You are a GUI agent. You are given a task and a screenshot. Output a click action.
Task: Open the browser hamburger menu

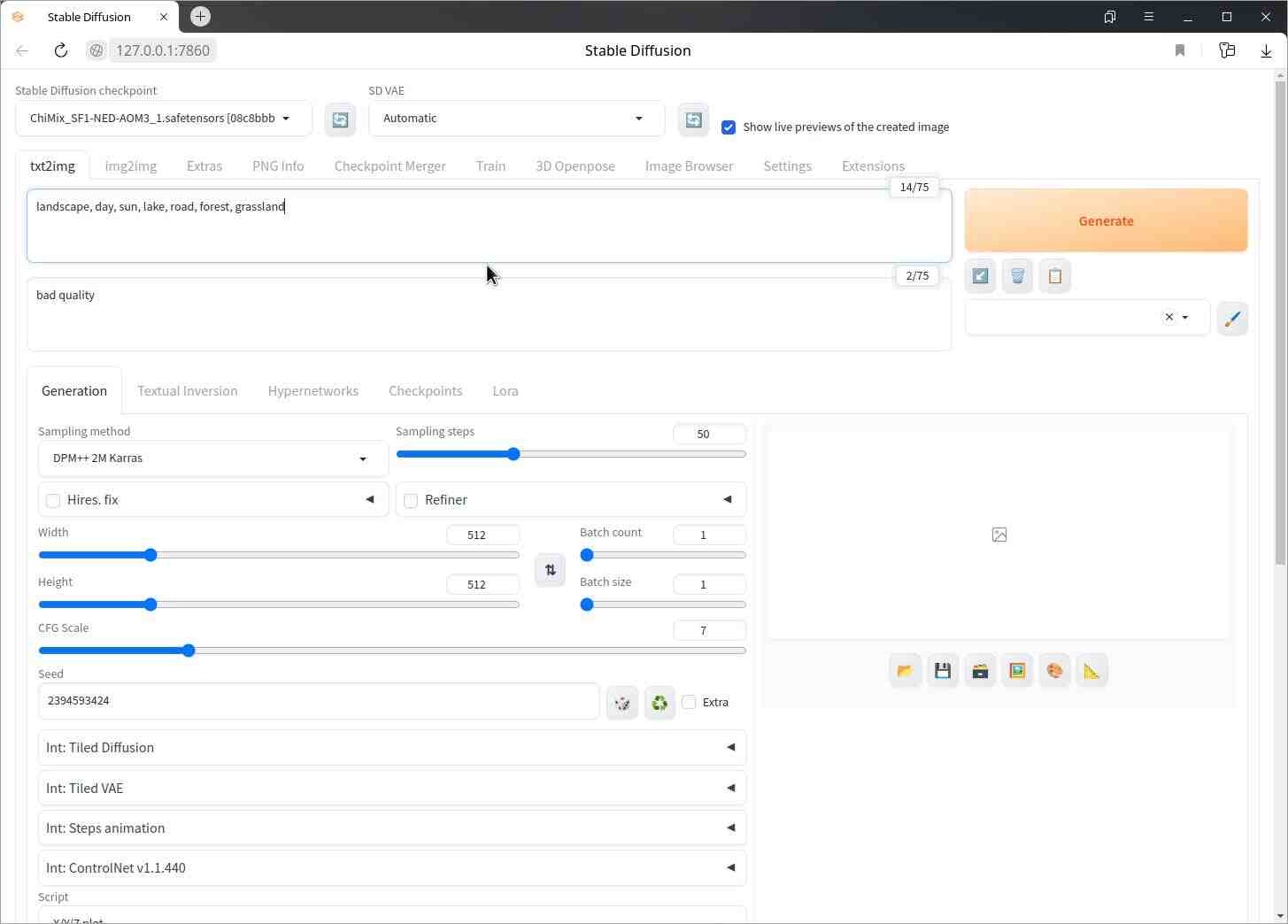click(x=1149, y=17)
